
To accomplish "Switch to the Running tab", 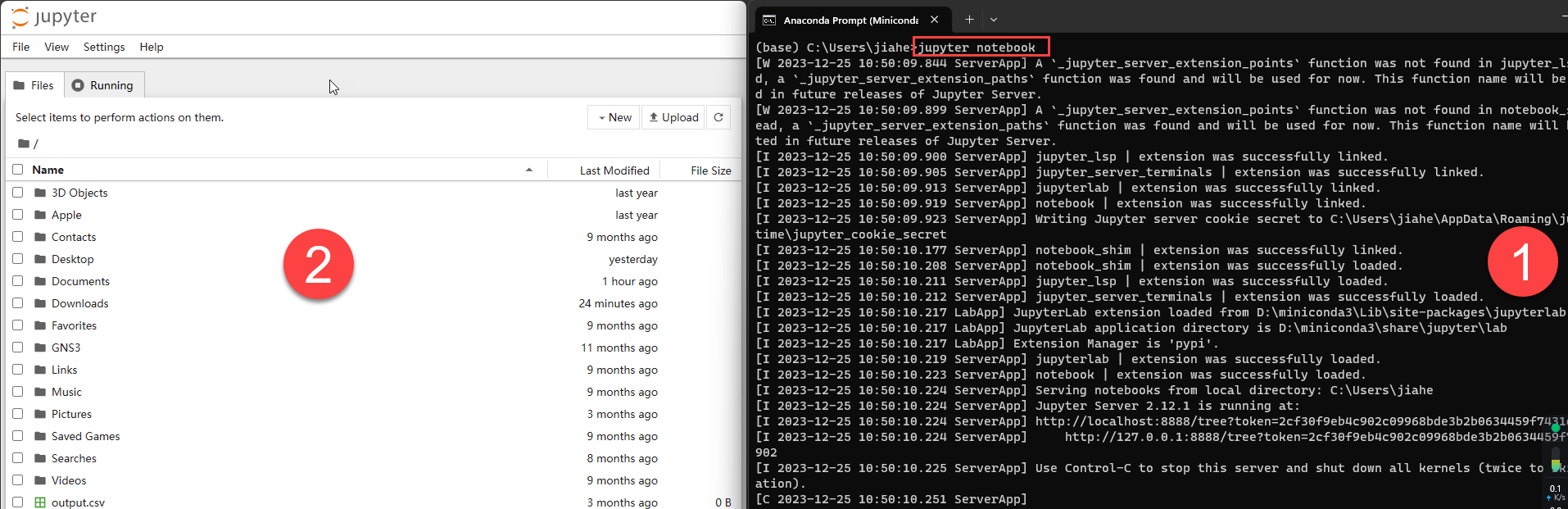I will coord(103,85).
